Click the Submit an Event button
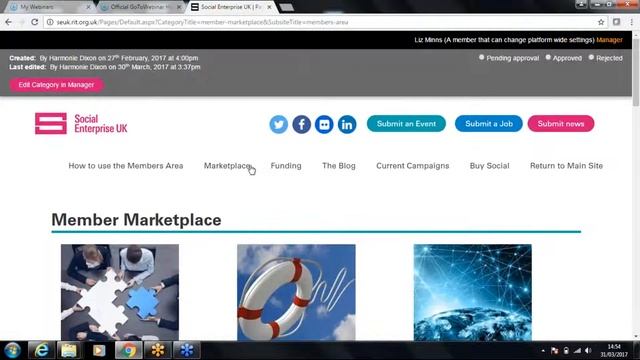The width and height of the screenshot is (640, 360). click(406, 124)
